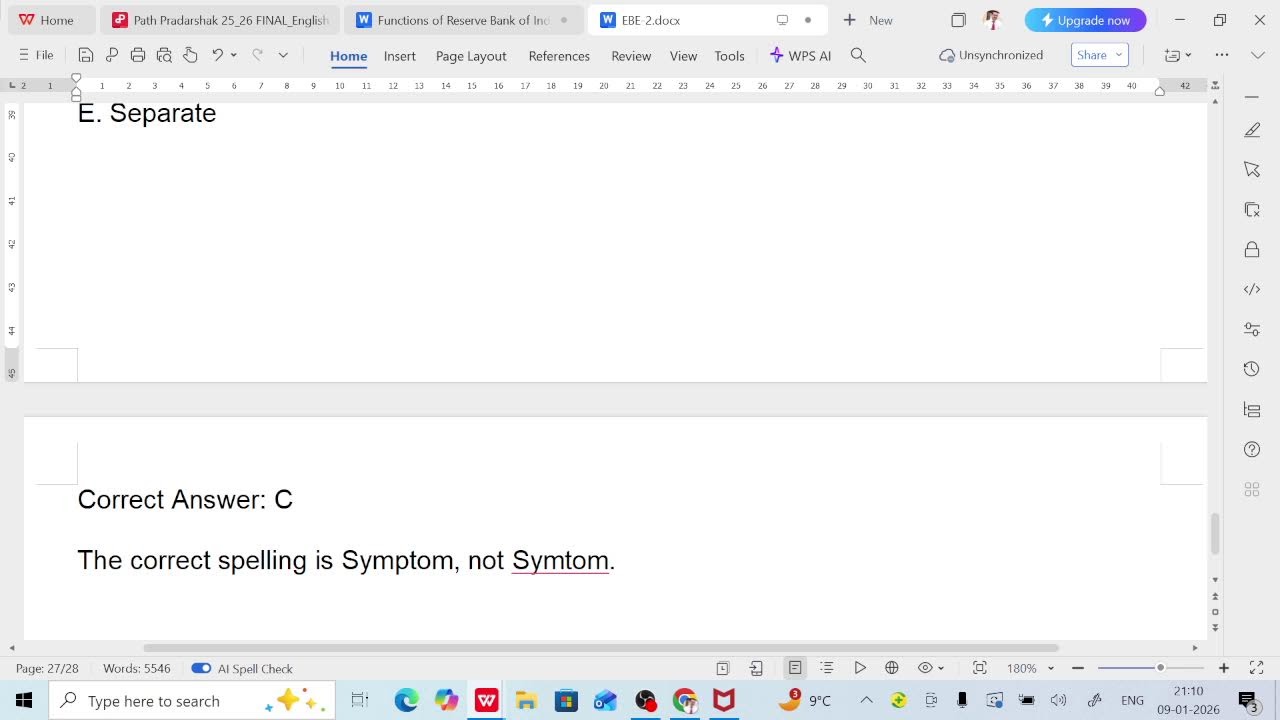Viewport: 1280px width, 720px height.
Task: Open the WPS AI button
Action: [x=800, y=56]
